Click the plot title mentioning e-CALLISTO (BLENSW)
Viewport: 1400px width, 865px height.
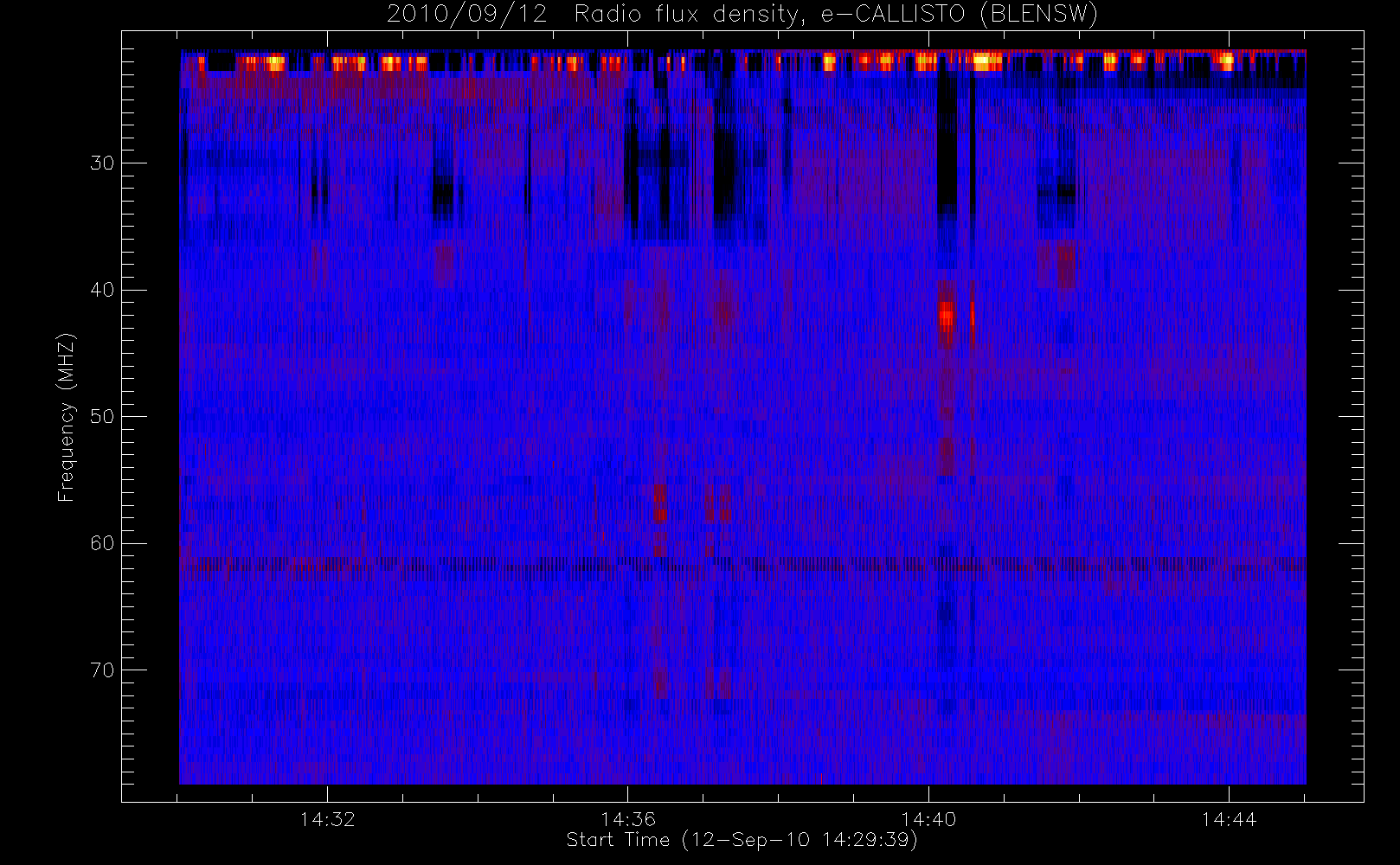[x=742, y=14]
